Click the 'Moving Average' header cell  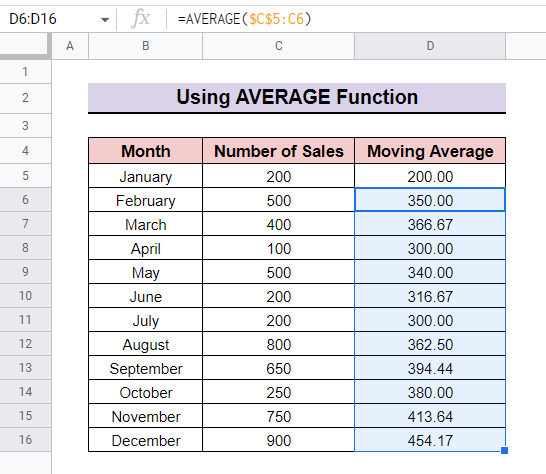[x=430, y=151]
